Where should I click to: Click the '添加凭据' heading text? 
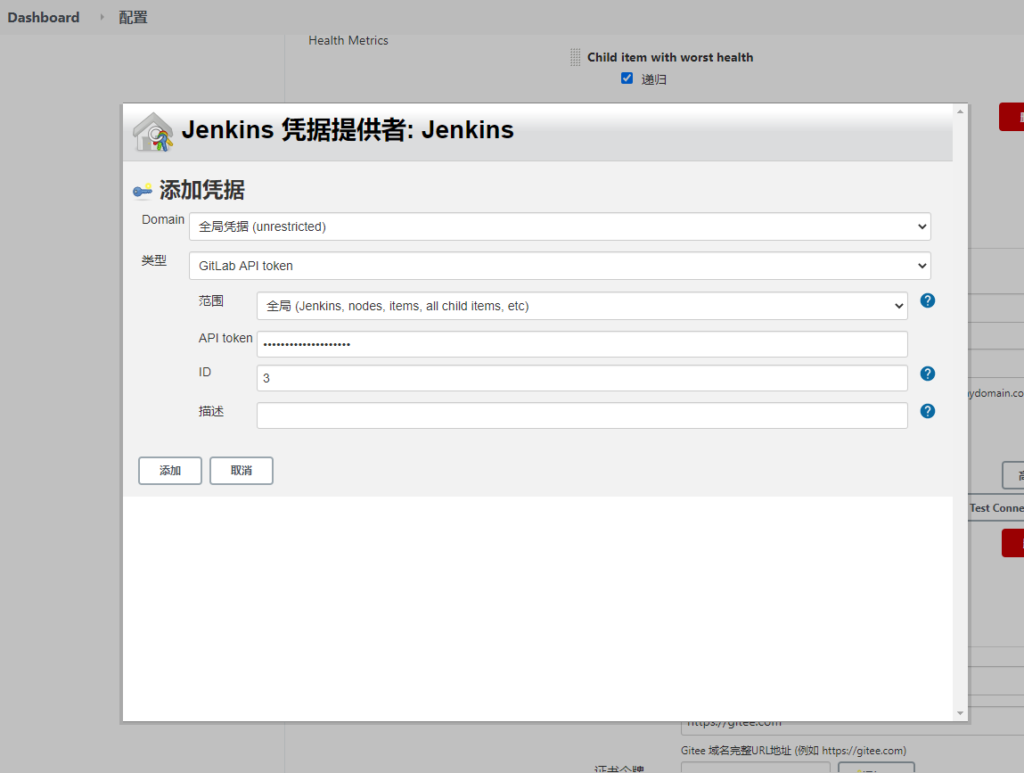tap(202, 190)
